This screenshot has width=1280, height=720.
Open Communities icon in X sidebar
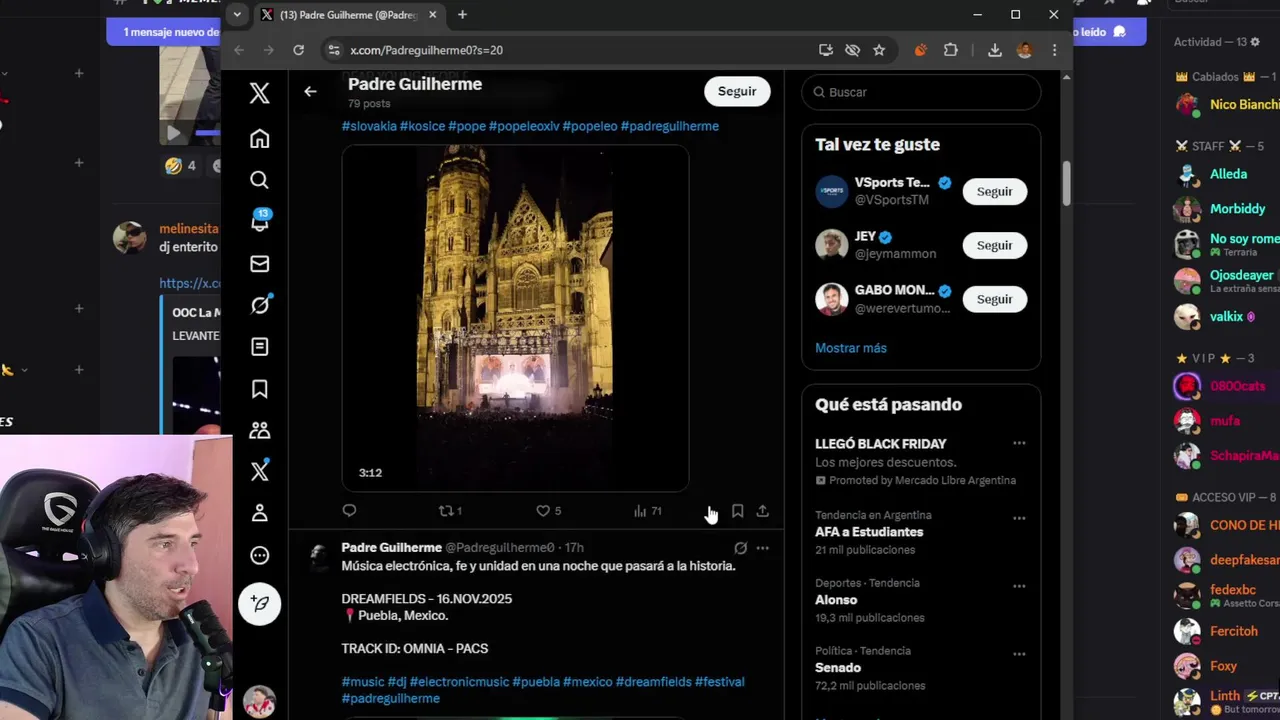click(260, 430)
